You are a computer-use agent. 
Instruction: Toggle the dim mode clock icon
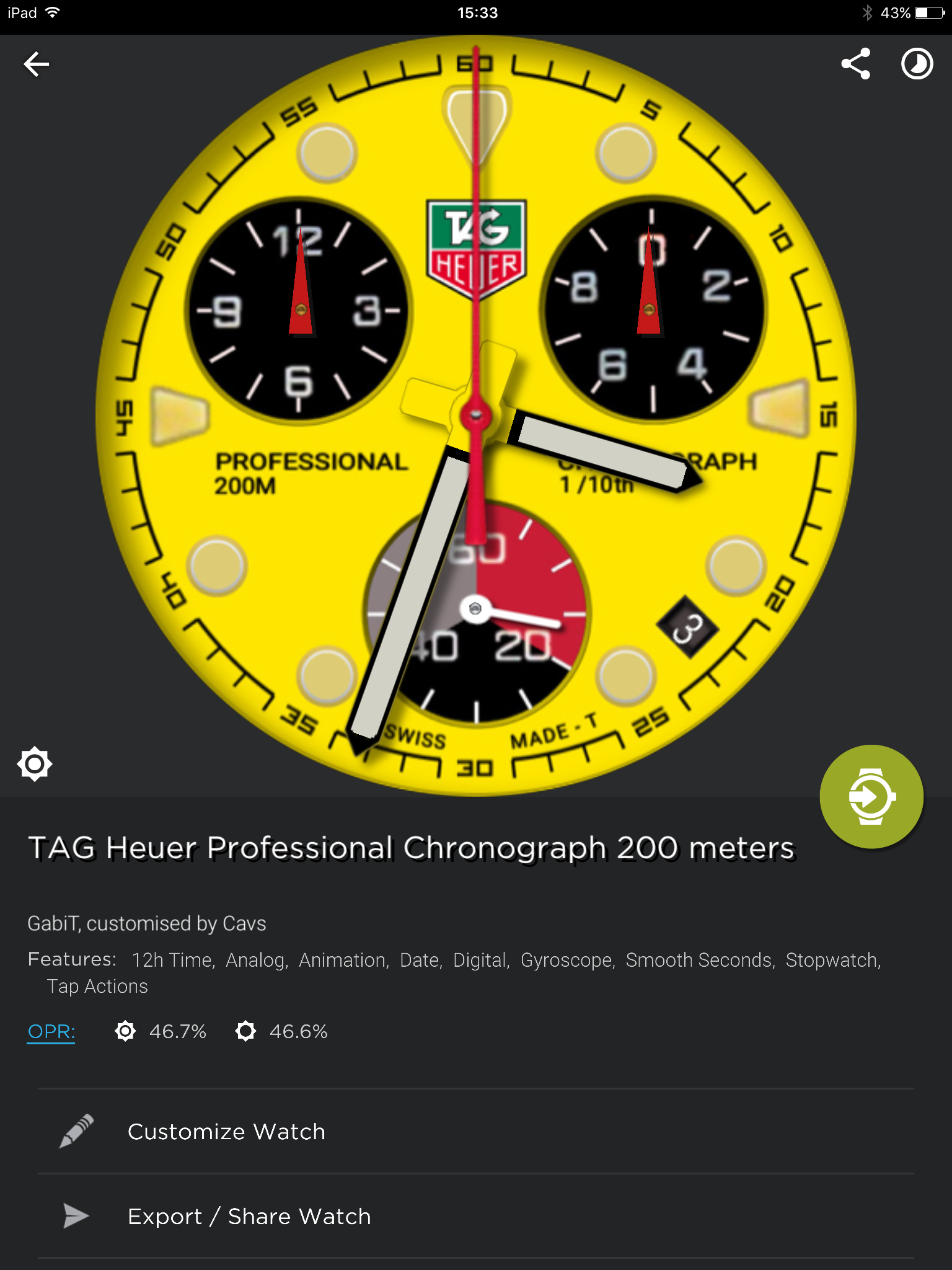(x=917, y=64)
